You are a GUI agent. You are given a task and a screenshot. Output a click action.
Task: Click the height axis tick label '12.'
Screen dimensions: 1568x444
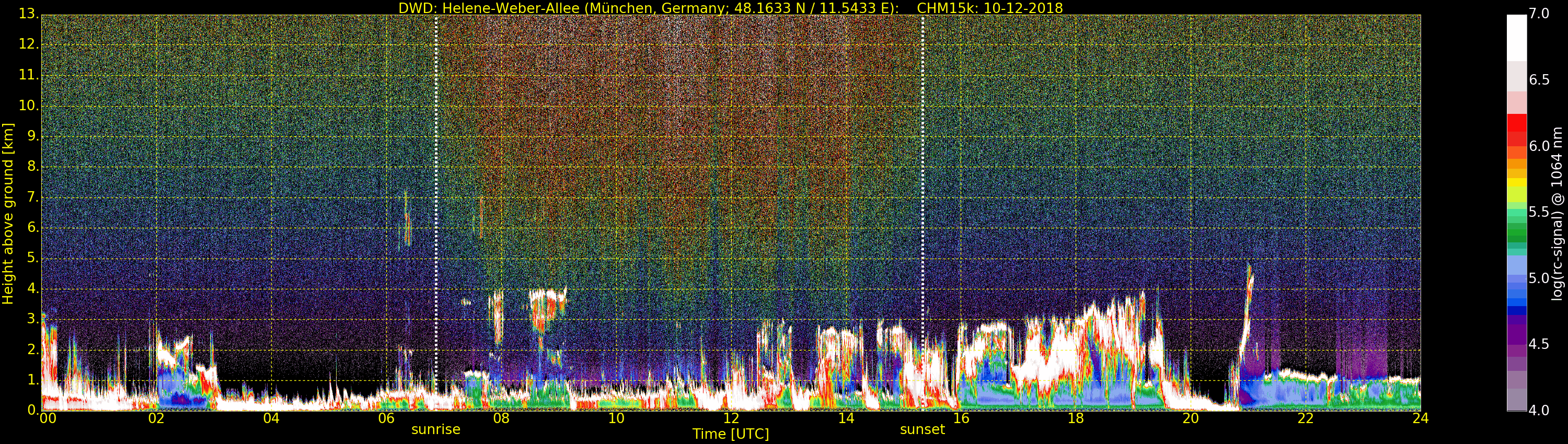(x=29, y=44)
